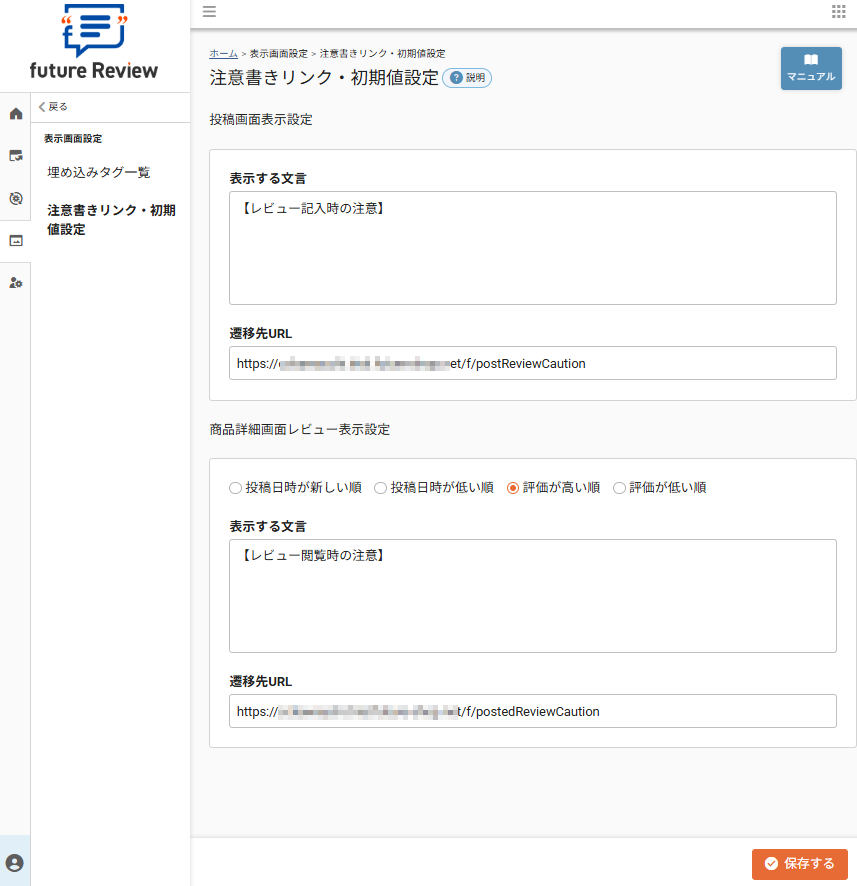Select the circular sync-settings icon in the sidebar
The width and height of the screenshot is (857, 886).
(x=14, y=197)
